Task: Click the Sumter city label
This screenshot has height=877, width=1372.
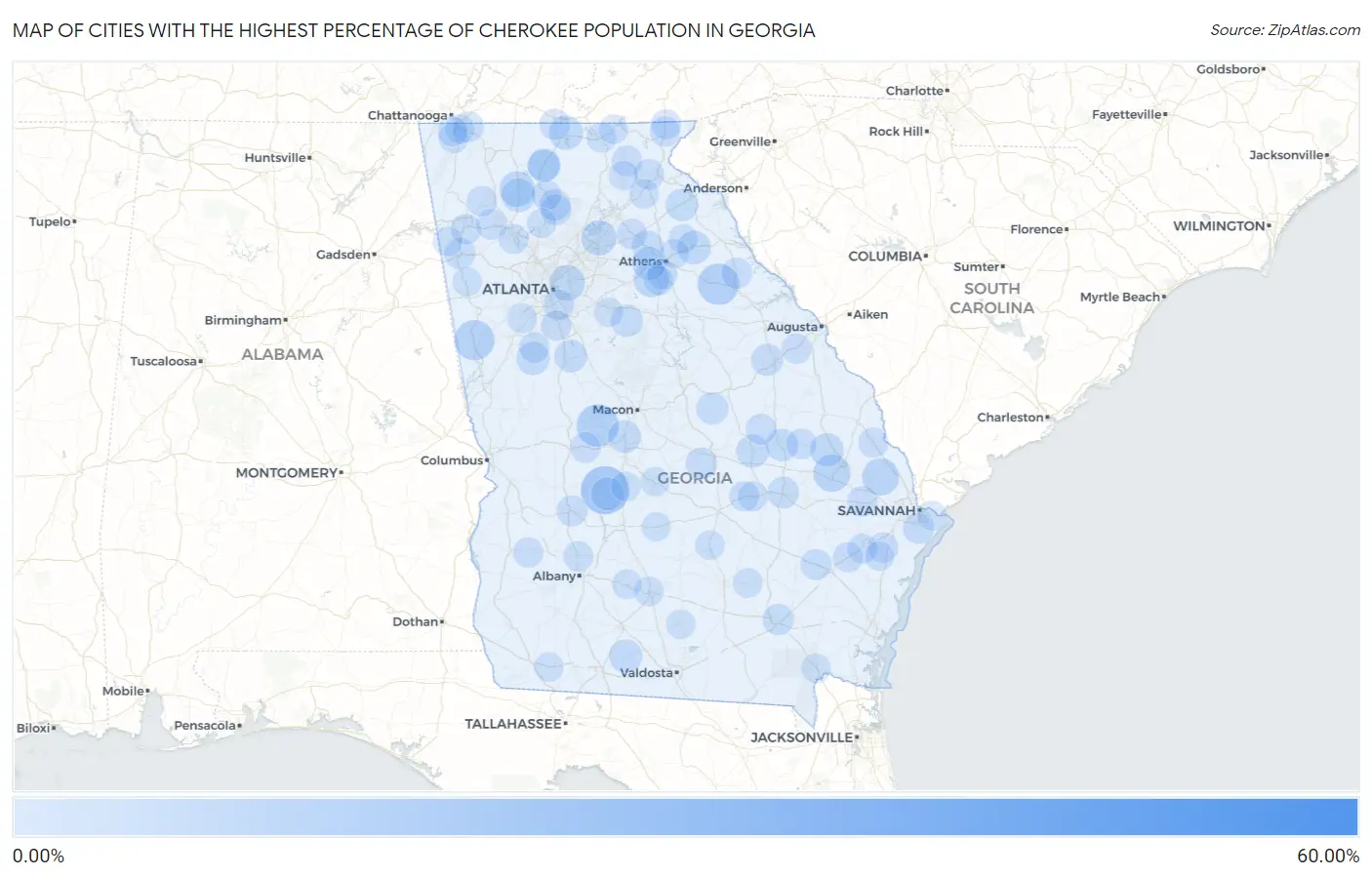Action: pyautogui.click(x=977, y=266)
